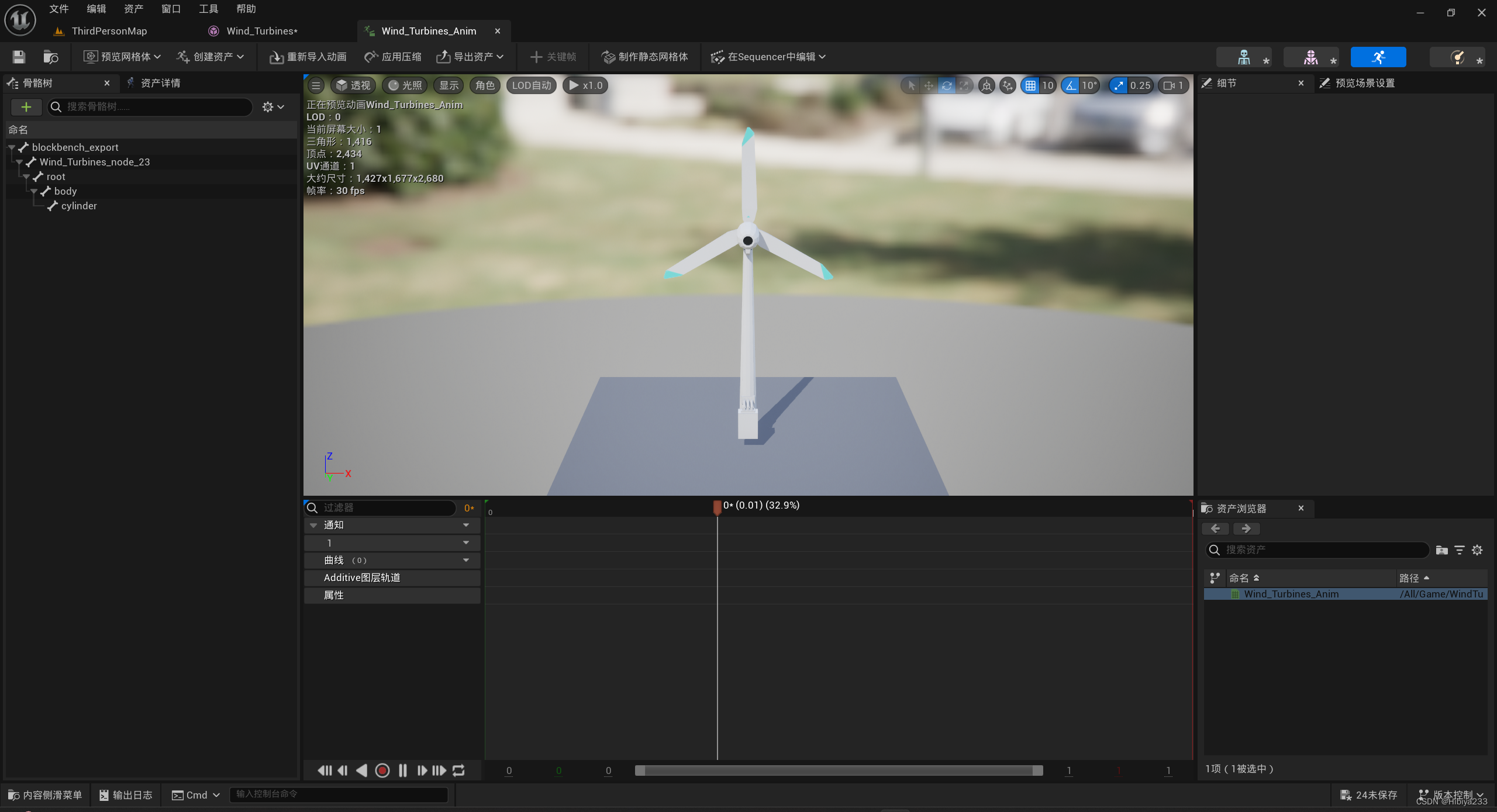This screenshot has width=1497, height=812.
Task: Collapse the body bone tree node
Action: (x=35, y=191)
